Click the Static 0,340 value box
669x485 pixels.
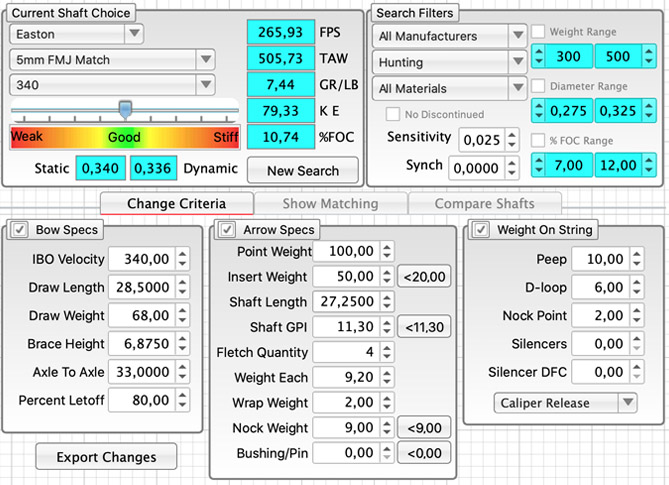[100, 168]
